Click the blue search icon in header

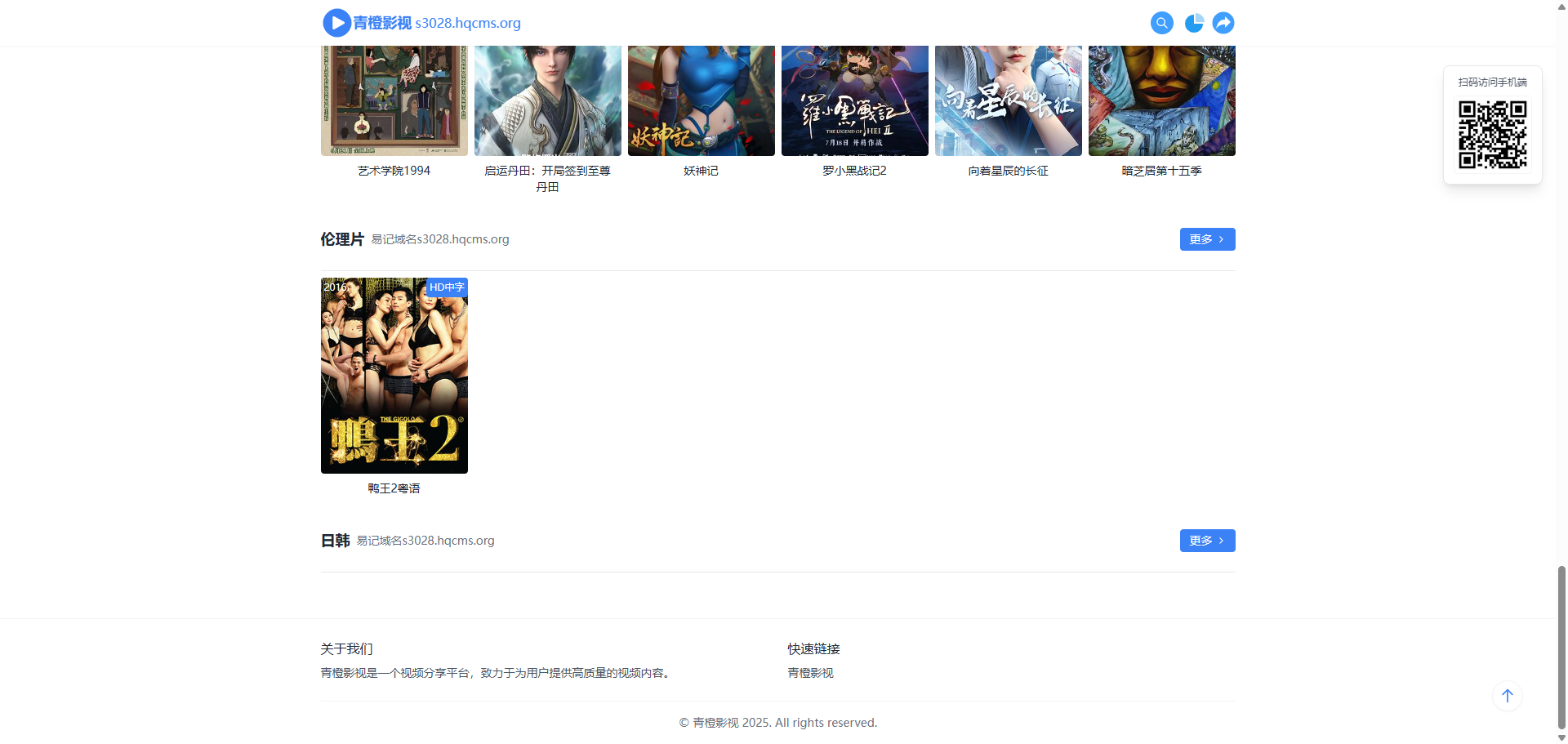click(1161, 23)
